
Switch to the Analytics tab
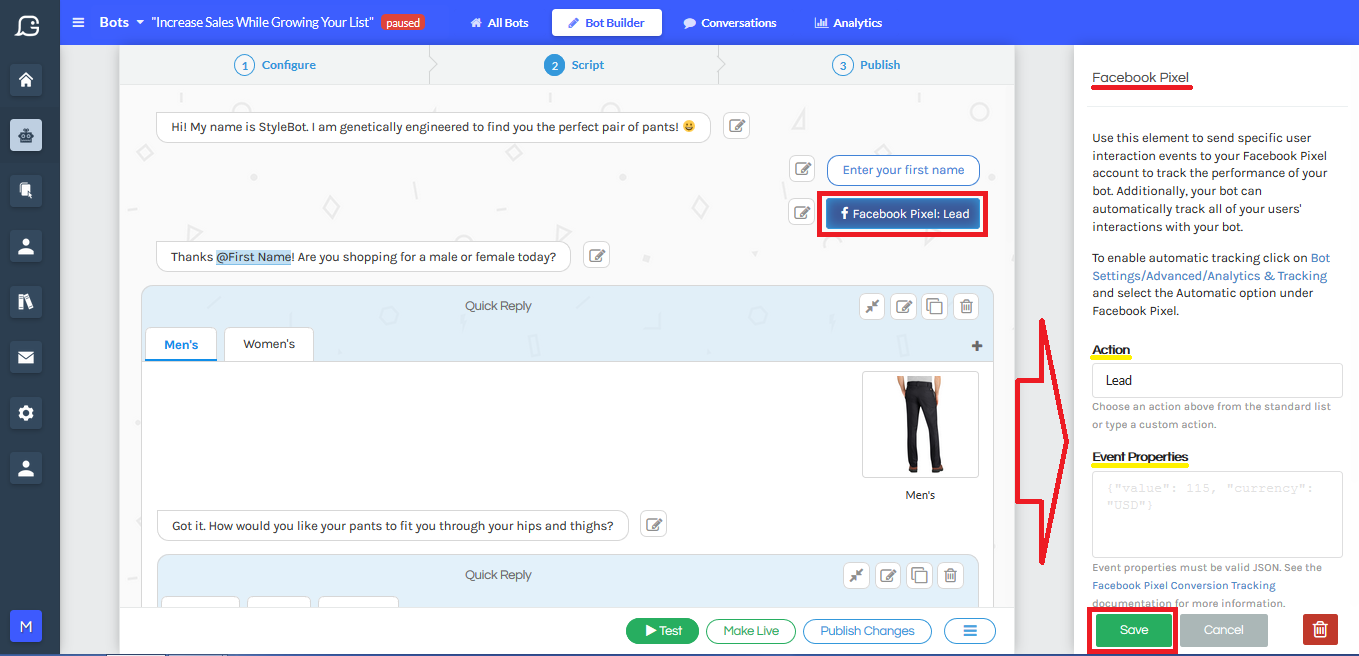pyautogui.click(x=848, y=22)
